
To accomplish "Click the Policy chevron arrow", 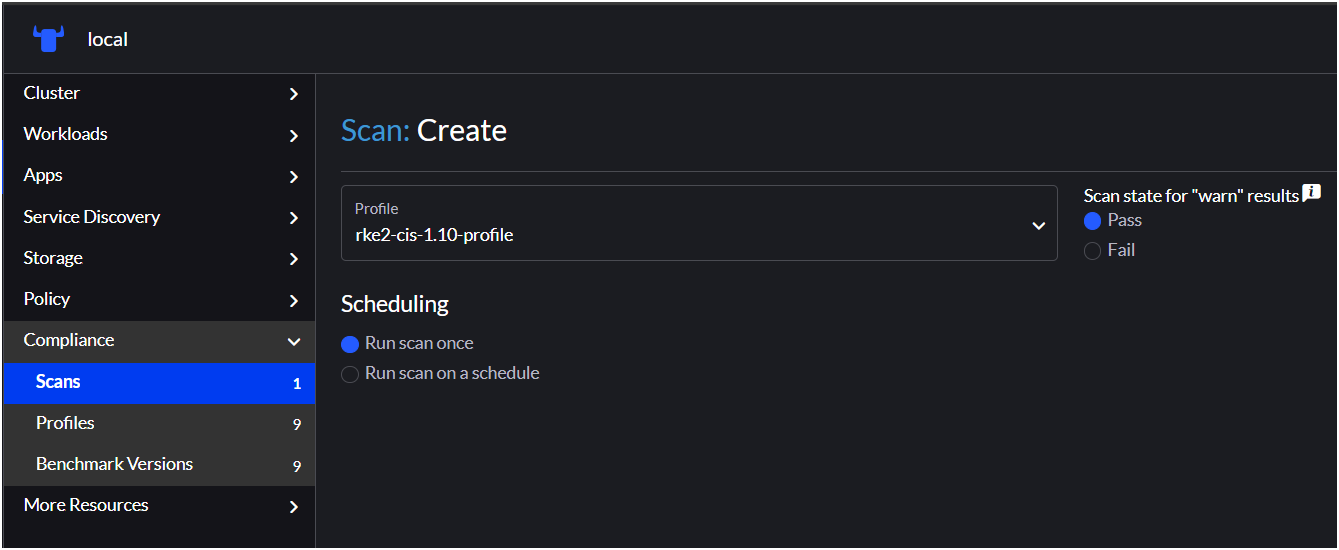I will [x=293, y=300].
